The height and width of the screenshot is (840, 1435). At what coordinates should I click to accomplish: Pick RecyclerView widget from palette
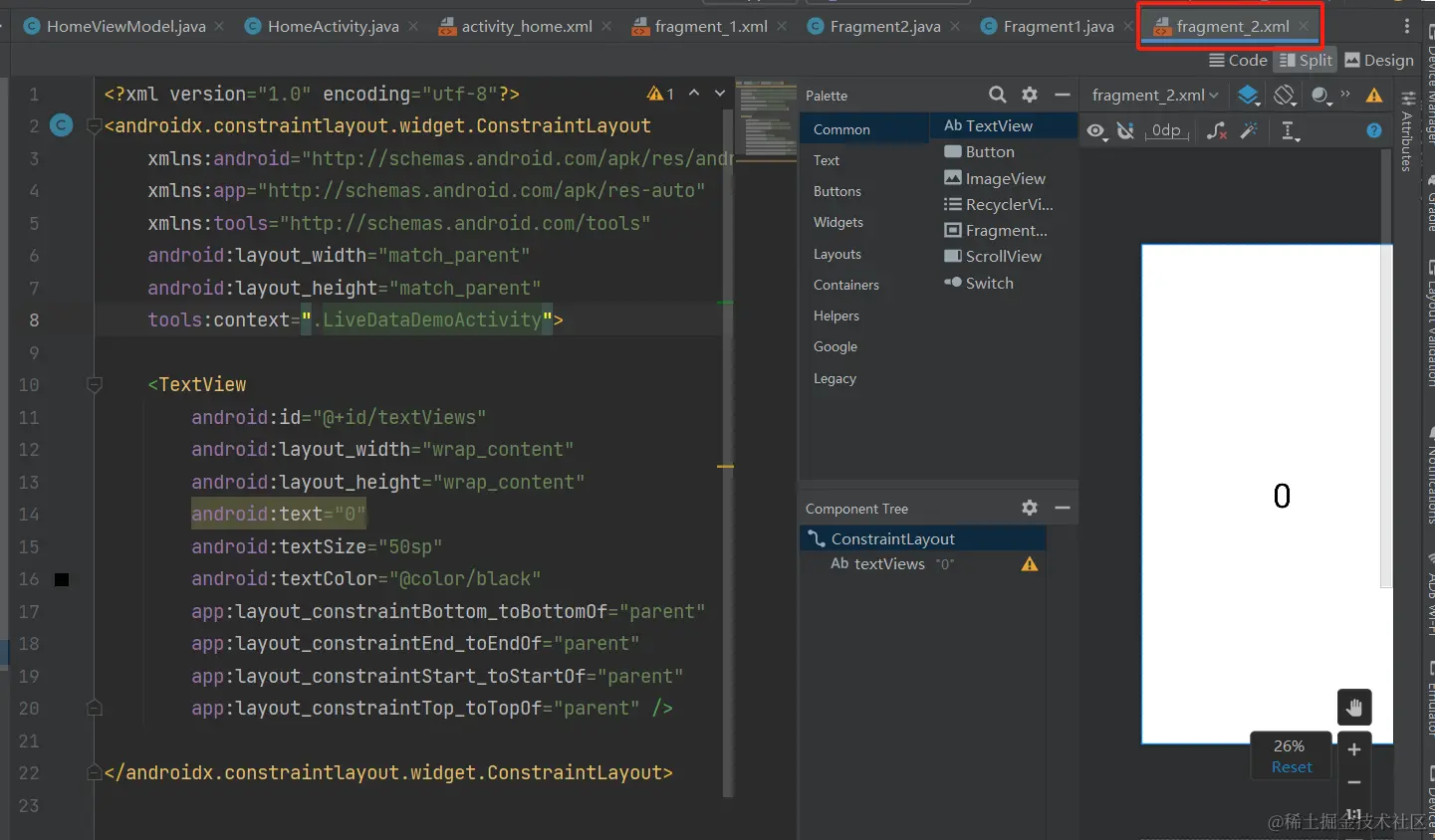tap(1004, 204)
